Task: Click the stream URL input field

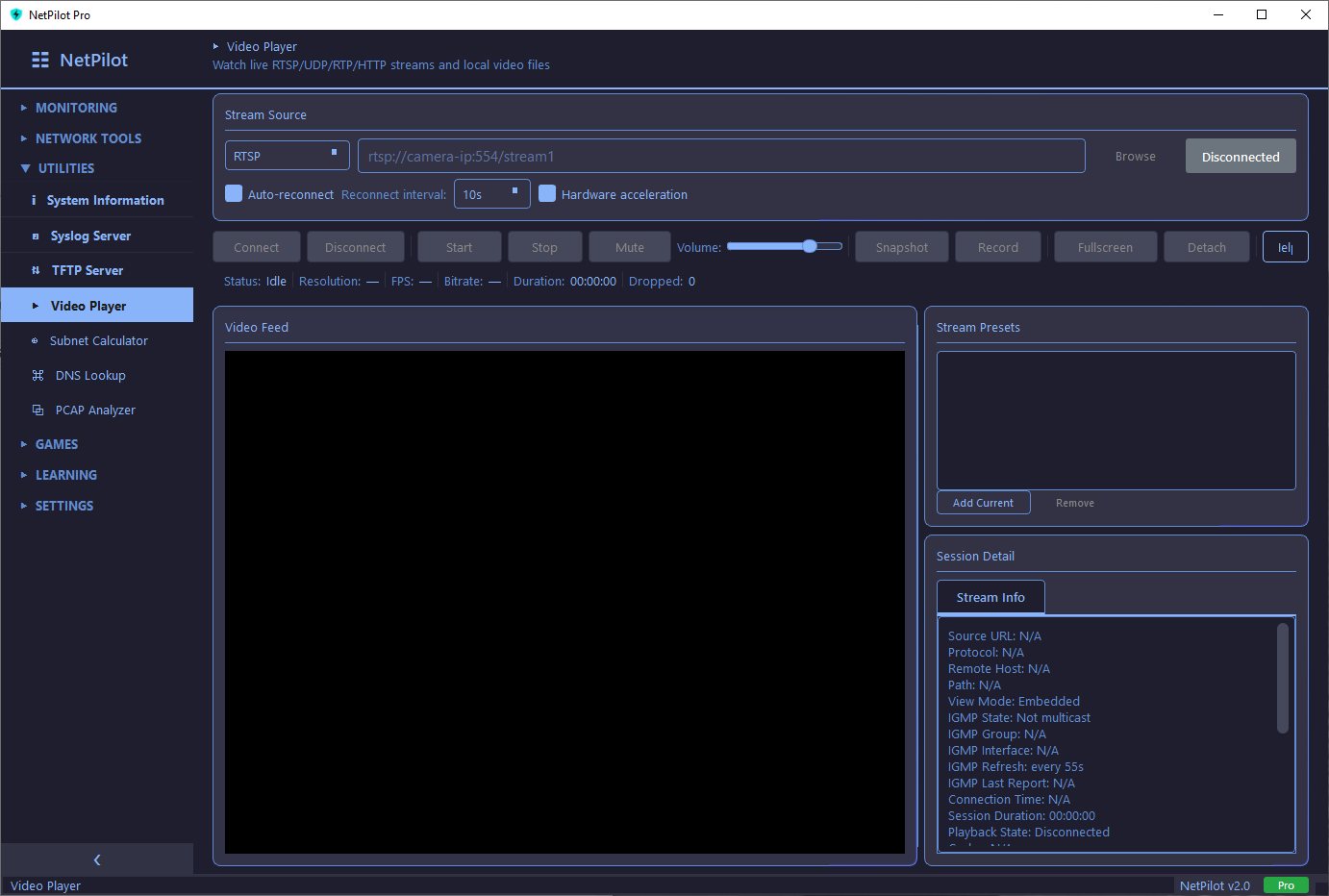Action: [721, 155]
